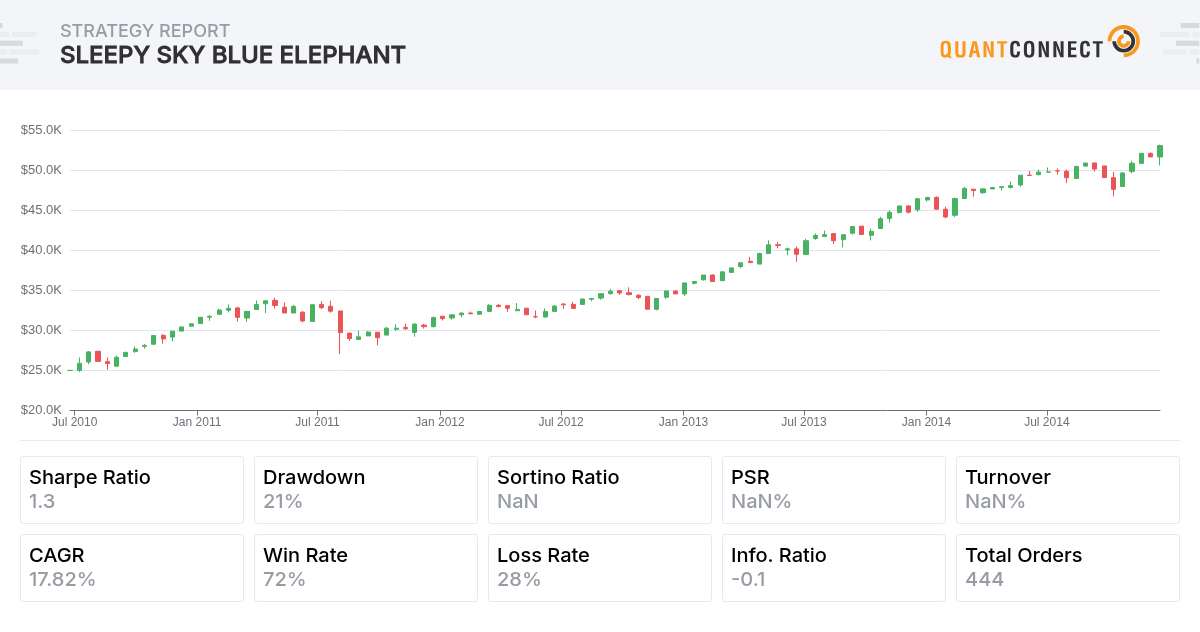
Task: Select the 21% drawdown value
Action: (283, 502)
